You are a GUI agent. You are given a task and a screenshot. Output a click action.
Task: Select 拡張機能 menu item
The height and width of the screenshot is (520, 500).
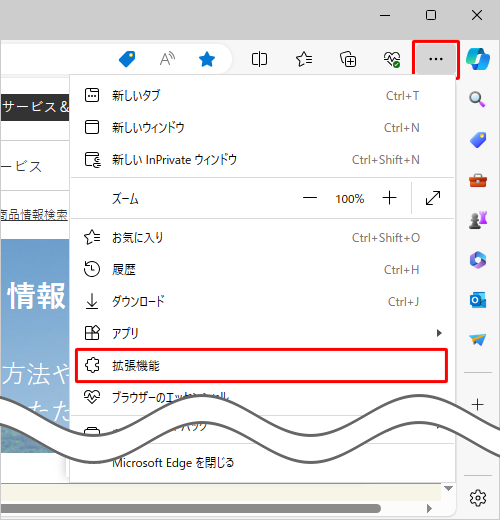(262, 366)
